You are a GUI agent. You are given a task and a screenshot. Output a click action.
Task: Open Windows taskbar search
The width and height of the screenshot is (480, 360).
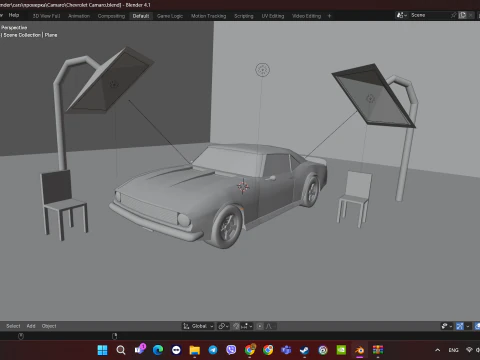point(121,350)
